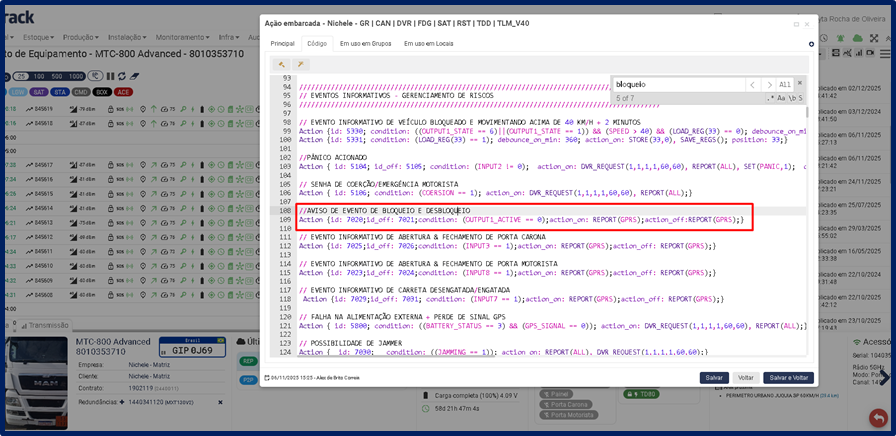Go to previous search match arrow
The width and height of the screenshot is (896, 436).
pos(754,85)
